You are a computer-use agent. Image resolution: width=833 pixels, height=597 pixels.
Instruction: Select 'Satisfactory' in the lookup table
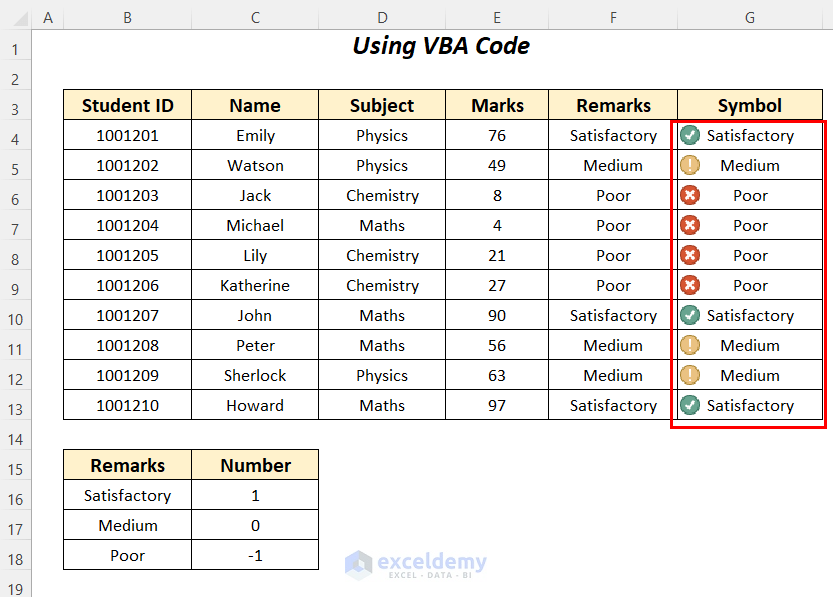pos(128,496)
